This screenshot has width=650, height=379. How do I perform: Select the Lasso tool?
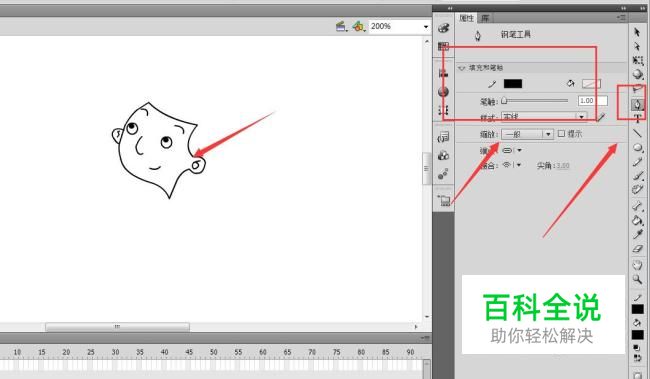[638, 89]
